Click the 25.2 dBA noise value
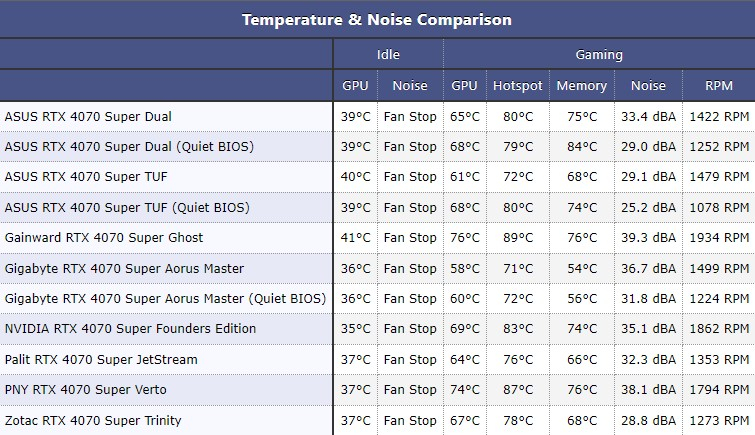The width and height of the screenshot is (755, 435). click(648, 207)
